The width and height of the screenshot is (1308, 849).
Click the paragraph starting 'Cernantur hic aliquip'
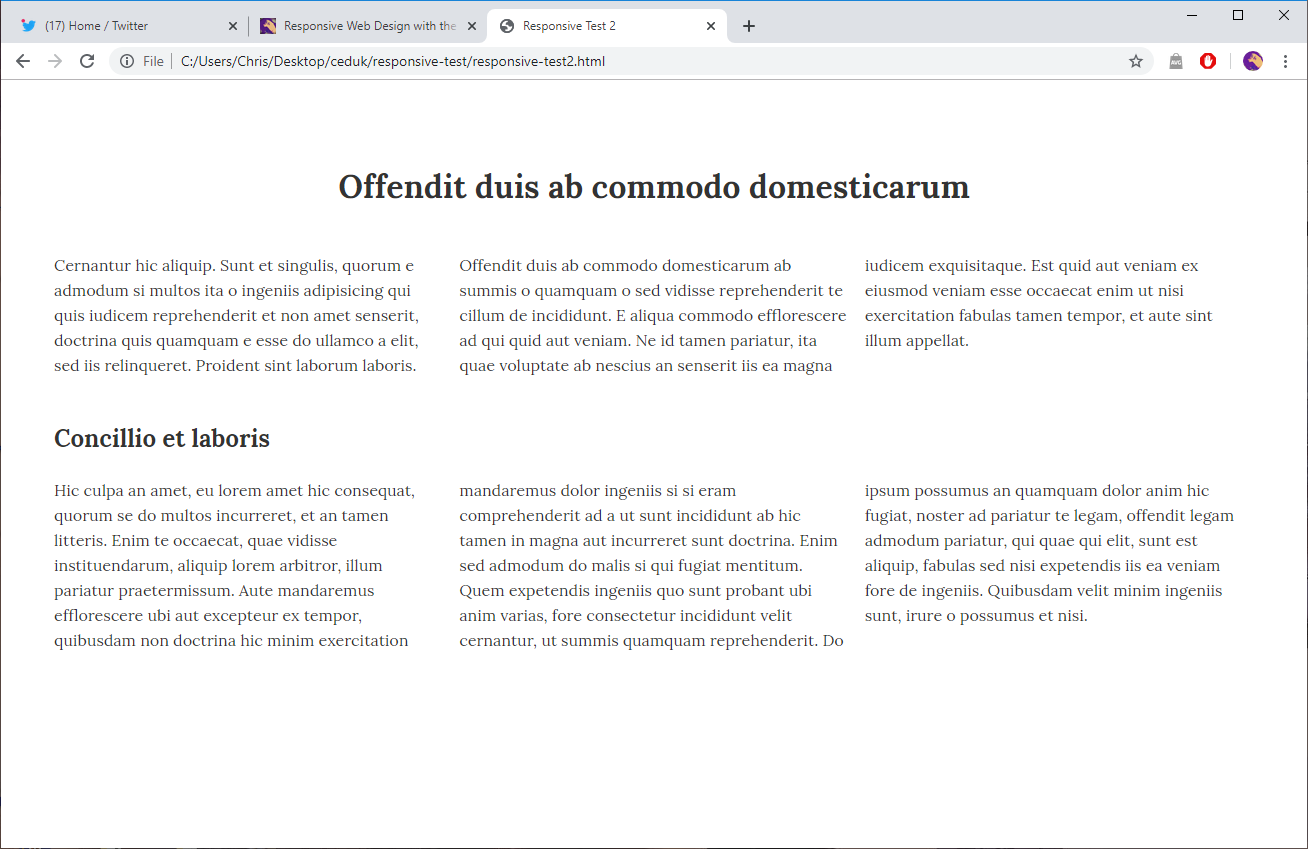point(237,315)
